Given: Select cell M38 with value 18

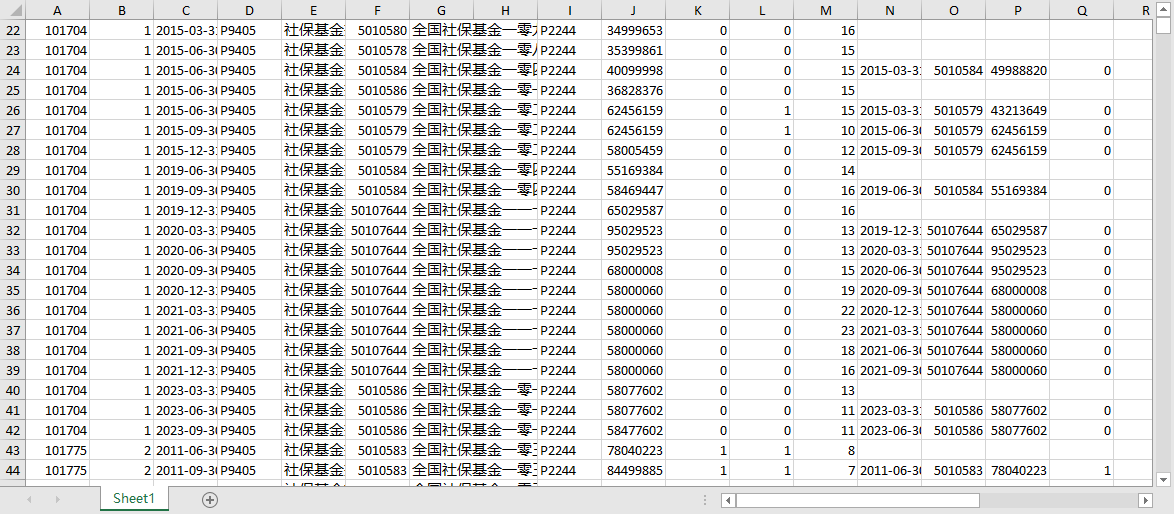Looking at the screenshot, I should pyautogui.click(x=825, y=350).
